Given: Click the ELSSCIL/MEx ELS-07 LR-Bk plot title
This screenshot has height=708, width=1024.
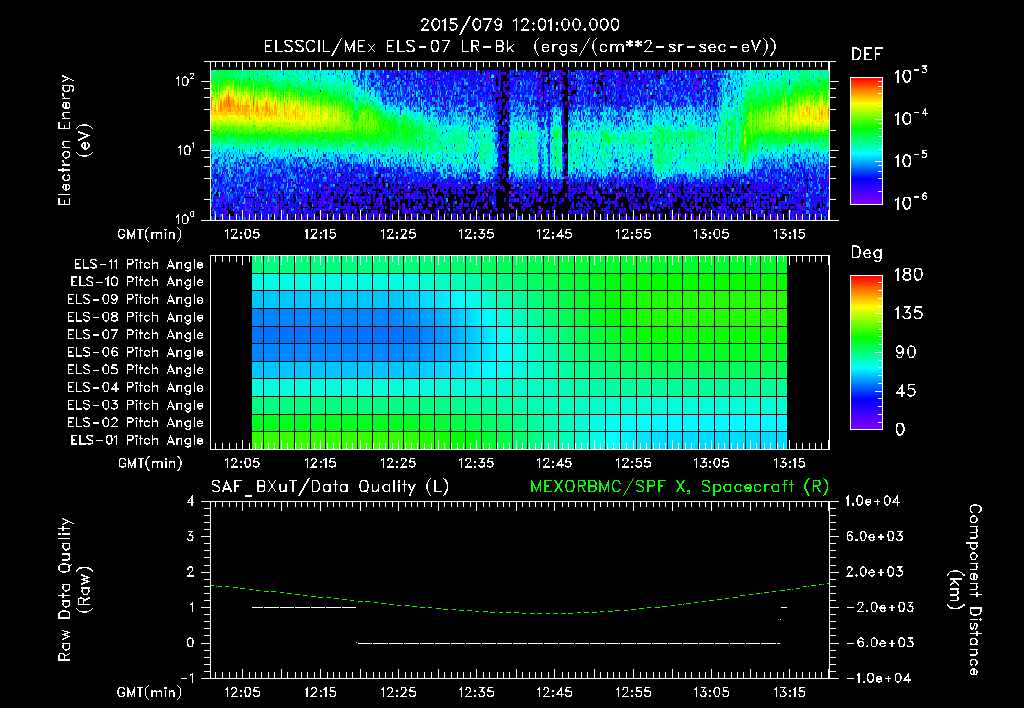Looking at the screenshot, I should click(520, 47).
